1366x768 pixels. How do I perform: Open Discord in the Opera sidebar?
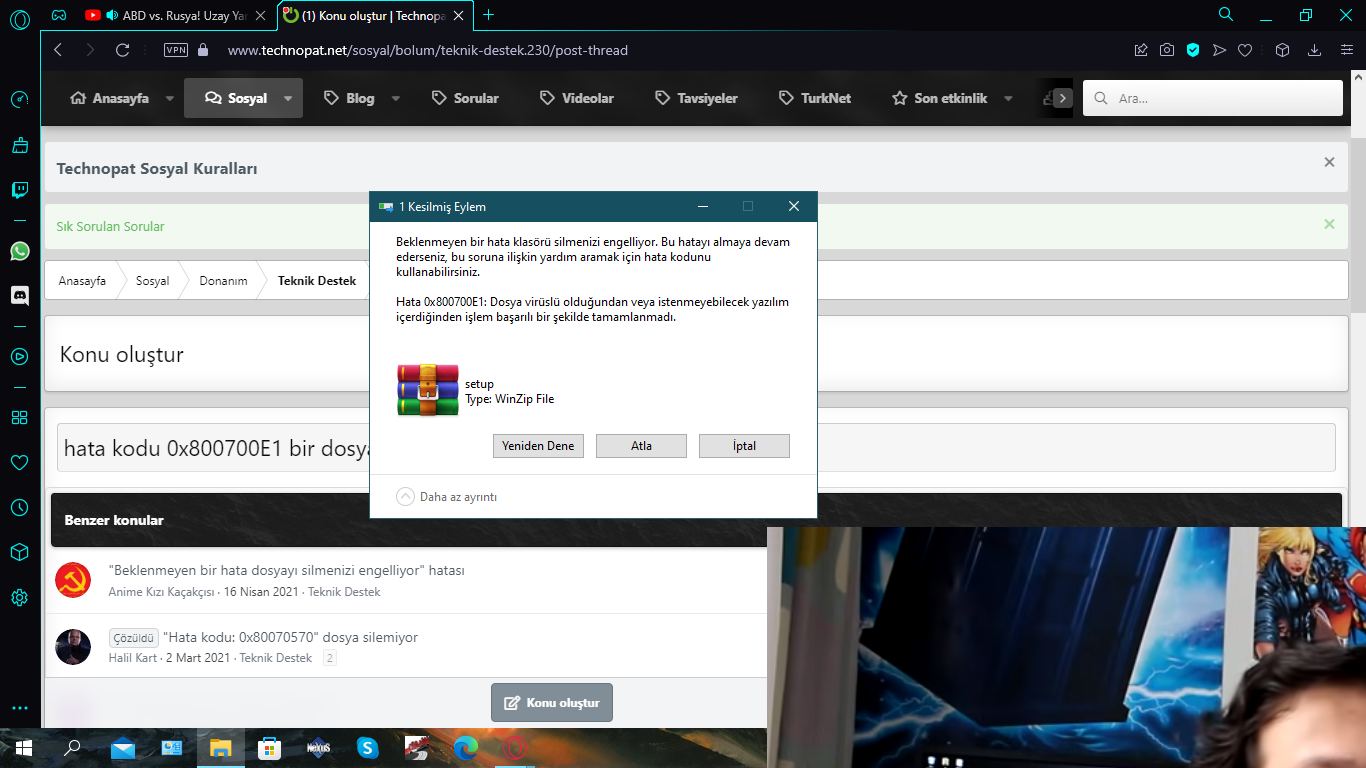20,295
